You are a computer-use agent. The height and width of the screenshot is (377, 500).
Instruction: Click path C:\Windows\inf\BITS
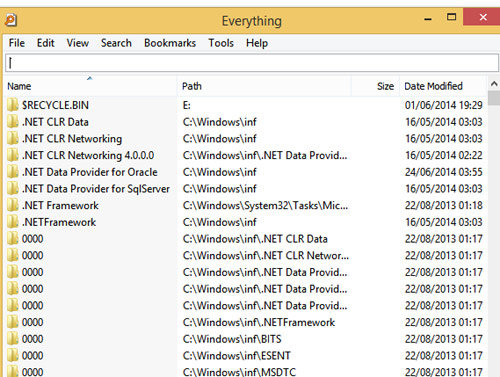point(232,339)
